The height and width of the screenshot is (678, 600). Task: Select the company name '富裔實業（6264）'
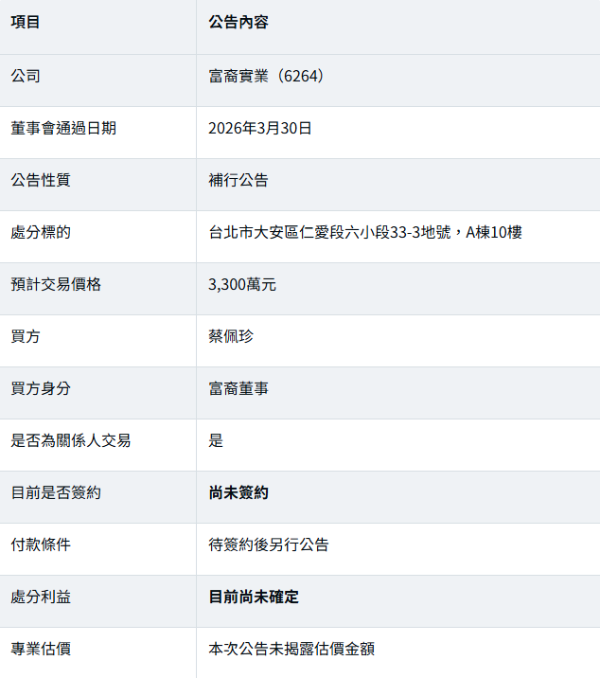266,76
